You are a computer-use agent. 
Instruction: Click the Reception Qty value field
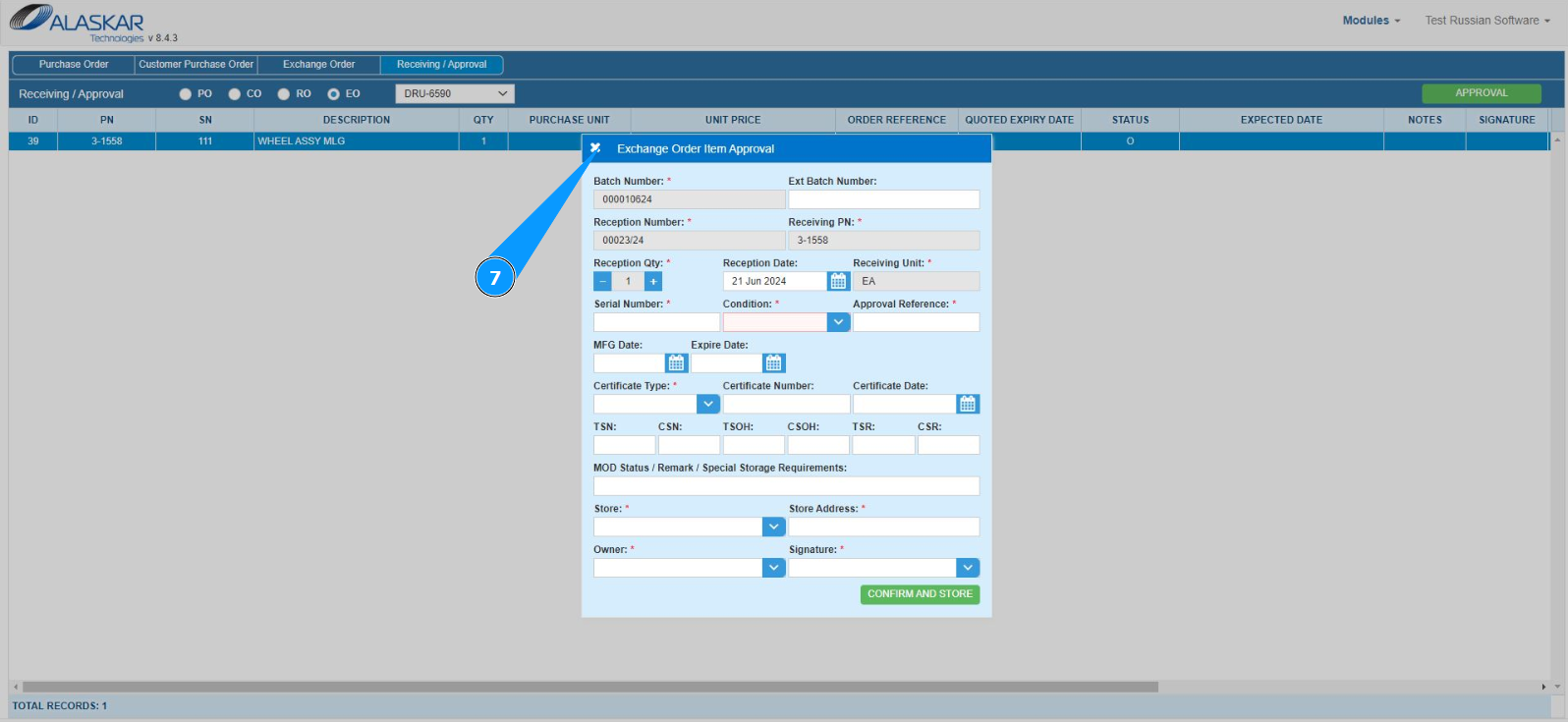click(628, 281)
